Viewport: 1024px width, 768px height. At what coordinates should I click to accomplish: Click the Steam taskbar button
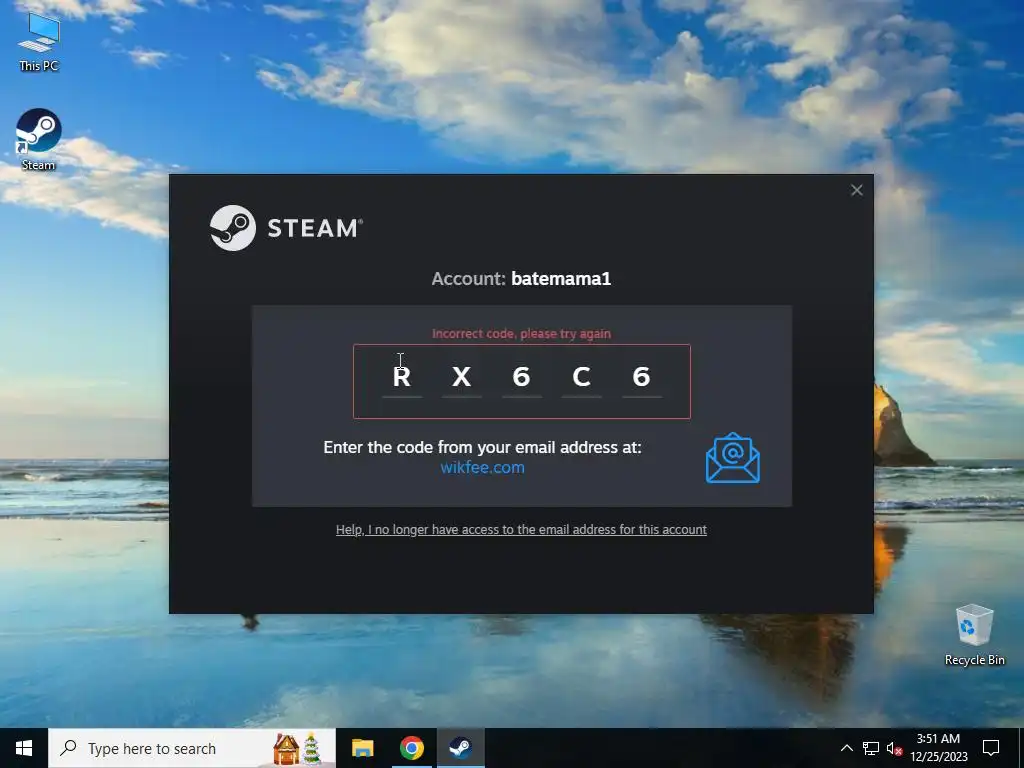(x=460, y=748)
